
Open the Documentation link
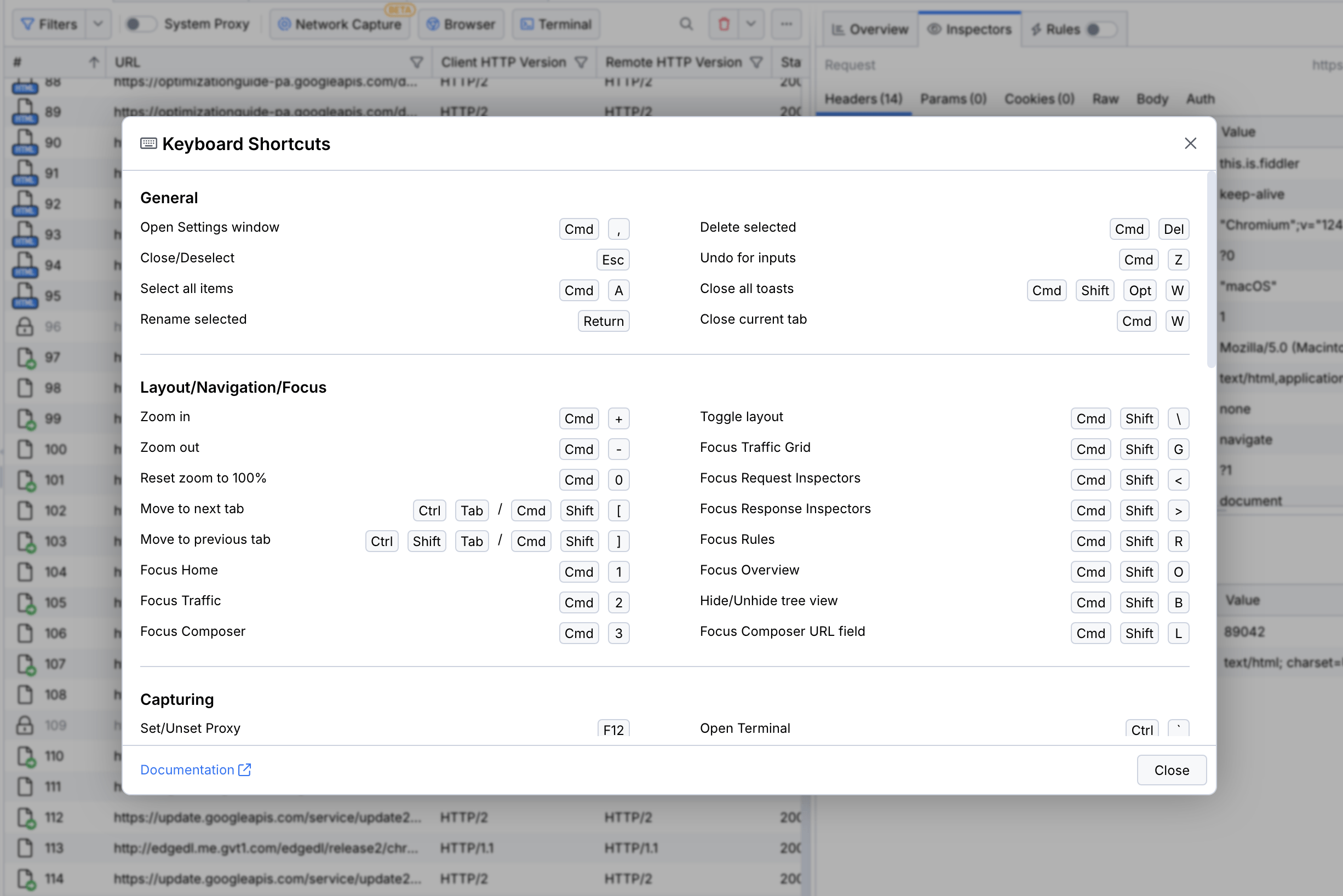[187, 769]
